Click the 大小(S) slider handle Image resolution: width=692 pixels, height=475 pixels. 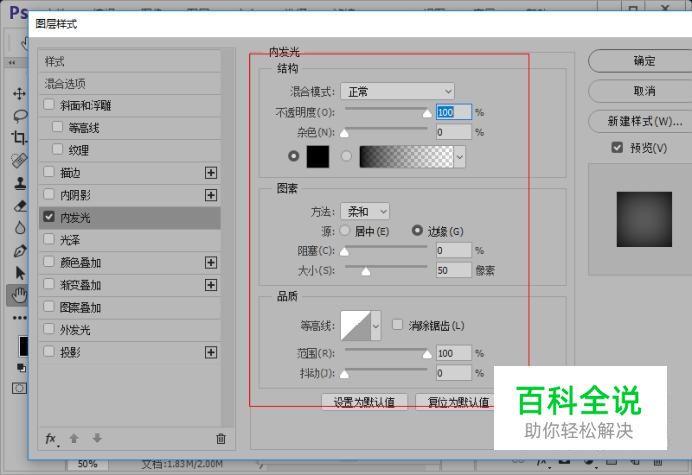[365, 271]
